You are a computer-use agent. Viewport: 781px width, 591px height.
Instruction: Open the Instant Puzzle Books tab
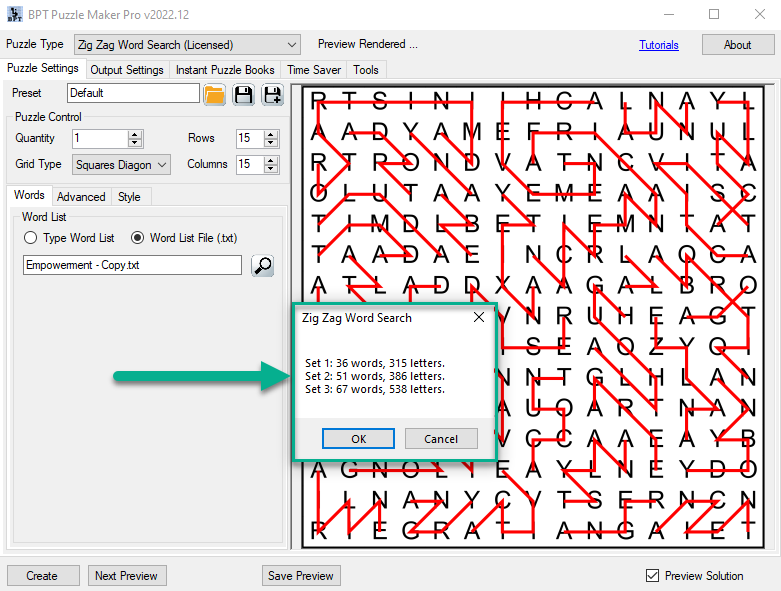(x=225, y=70)
